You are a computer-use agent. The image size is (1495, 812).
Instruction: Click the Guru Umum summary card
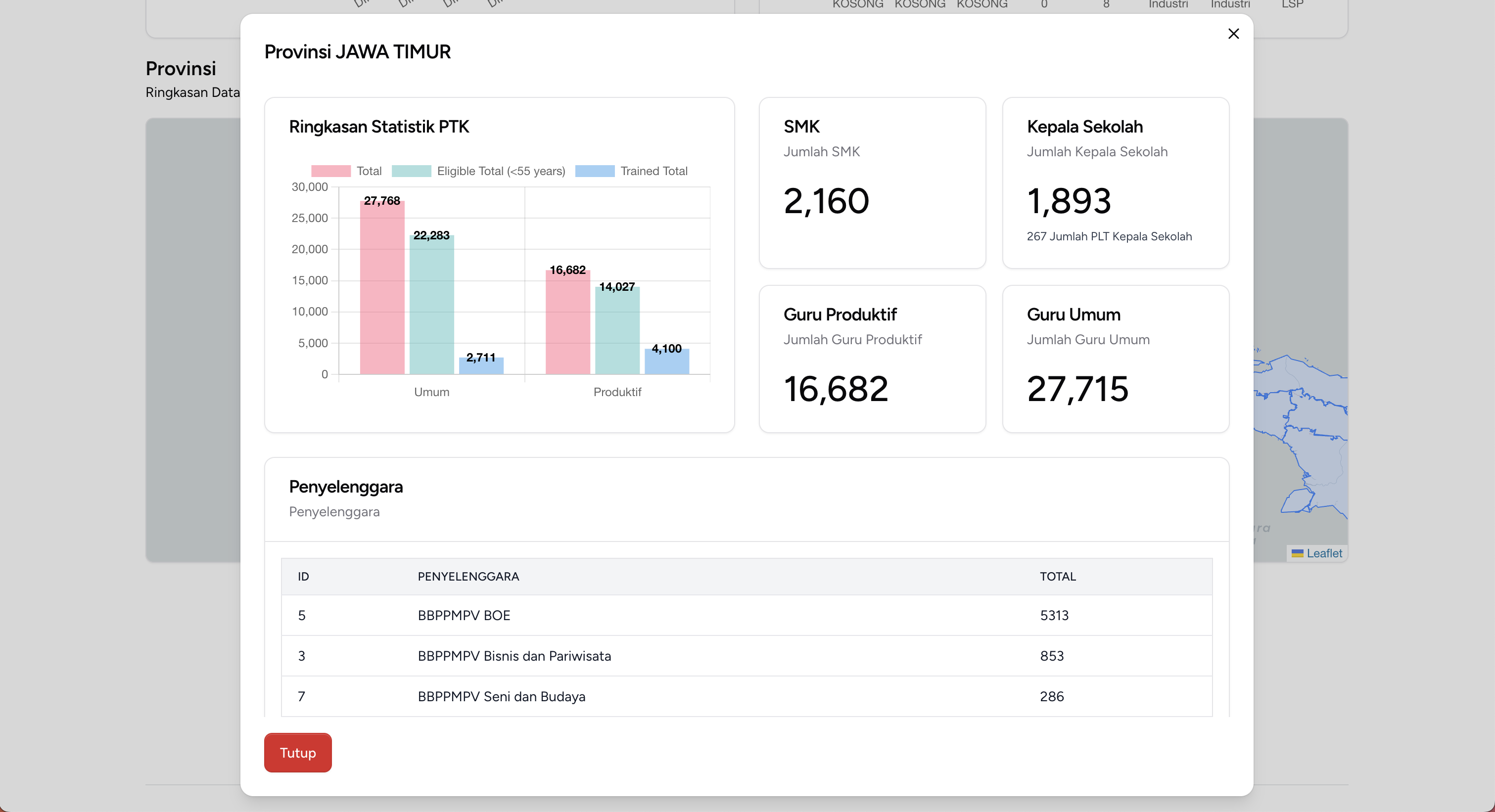coord(1115,359)
